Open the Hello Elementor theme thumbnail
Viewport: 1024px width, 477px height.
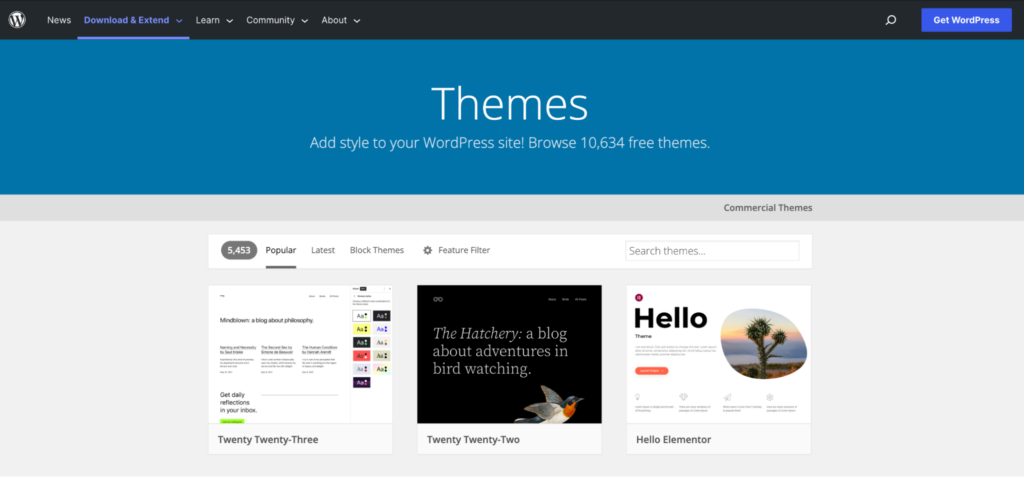point(718,354)
